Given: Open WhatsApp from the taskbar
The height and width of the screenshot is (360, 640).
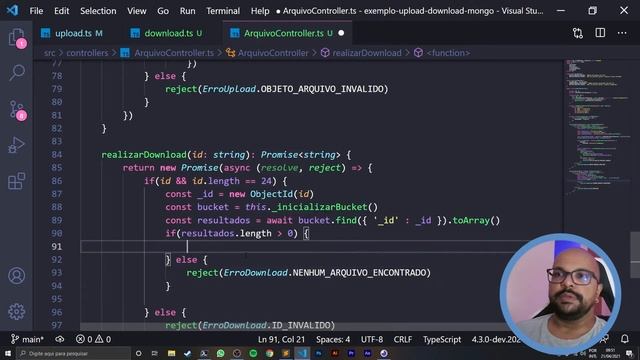Looking at the screenshot, I should pos(220,353).
